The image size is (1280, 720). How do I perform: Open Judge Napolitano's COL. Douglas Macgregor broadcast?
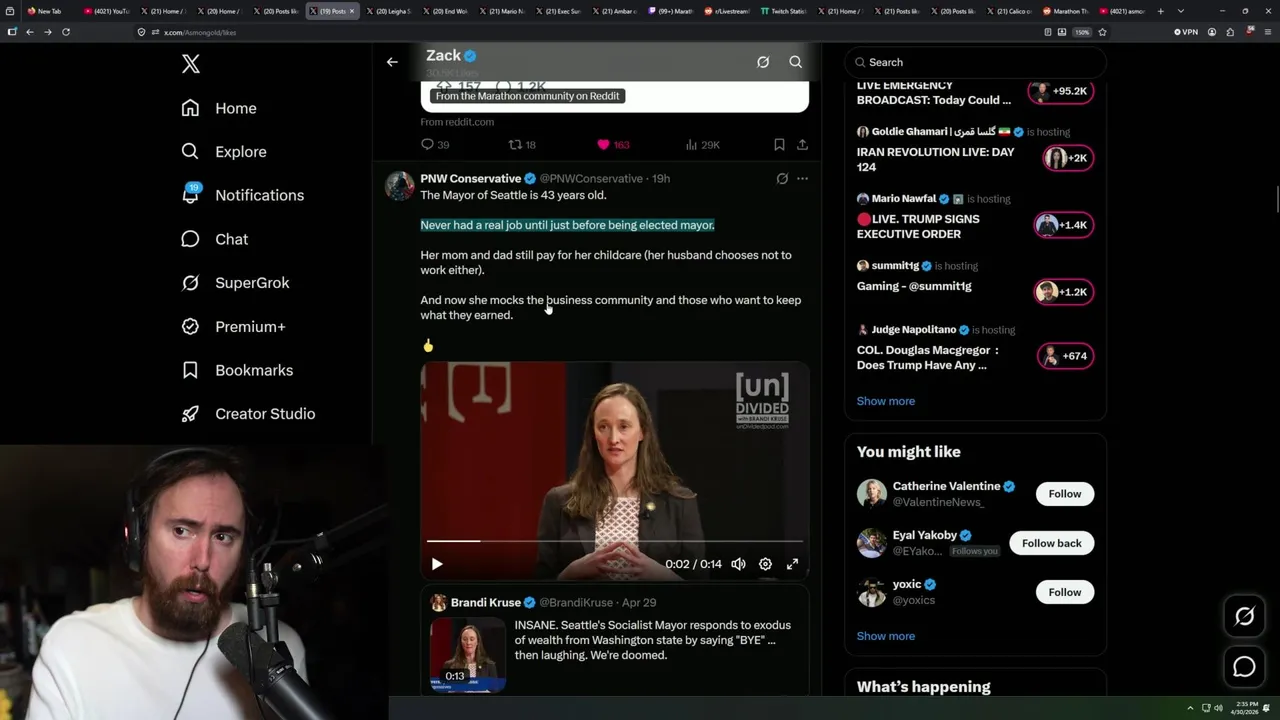click(x=1065, y=356)
